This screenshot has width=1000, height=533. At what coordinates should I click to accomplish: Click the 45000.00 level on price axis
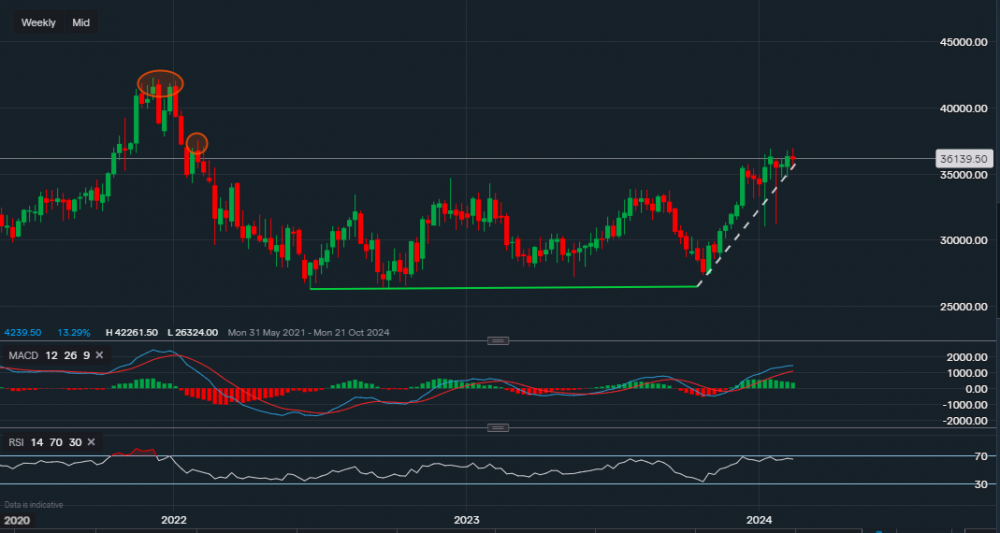[961, 42]
